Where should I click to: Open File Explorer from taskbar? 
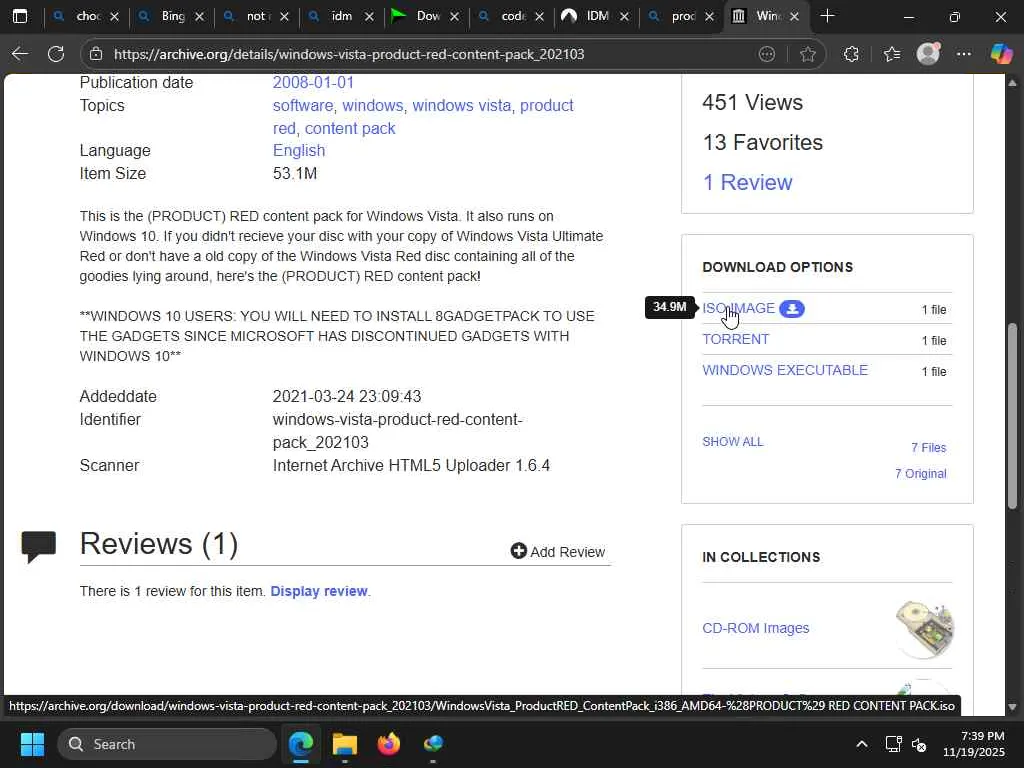tap(345, 744)
